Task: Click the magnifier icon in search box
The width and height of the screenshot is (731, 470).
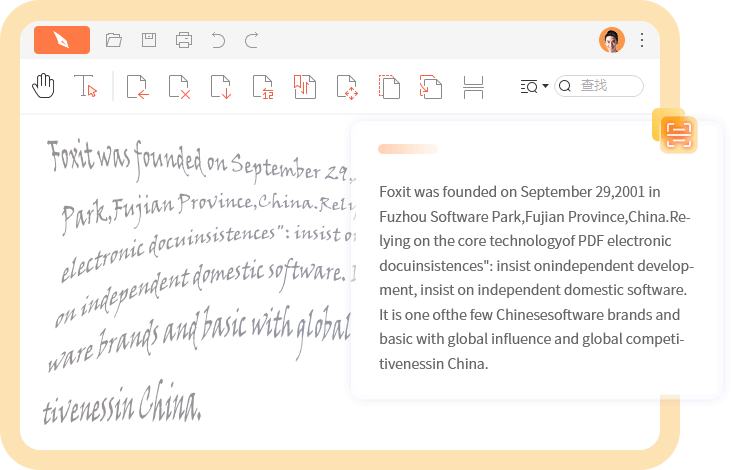Action: tap(565, 86)
